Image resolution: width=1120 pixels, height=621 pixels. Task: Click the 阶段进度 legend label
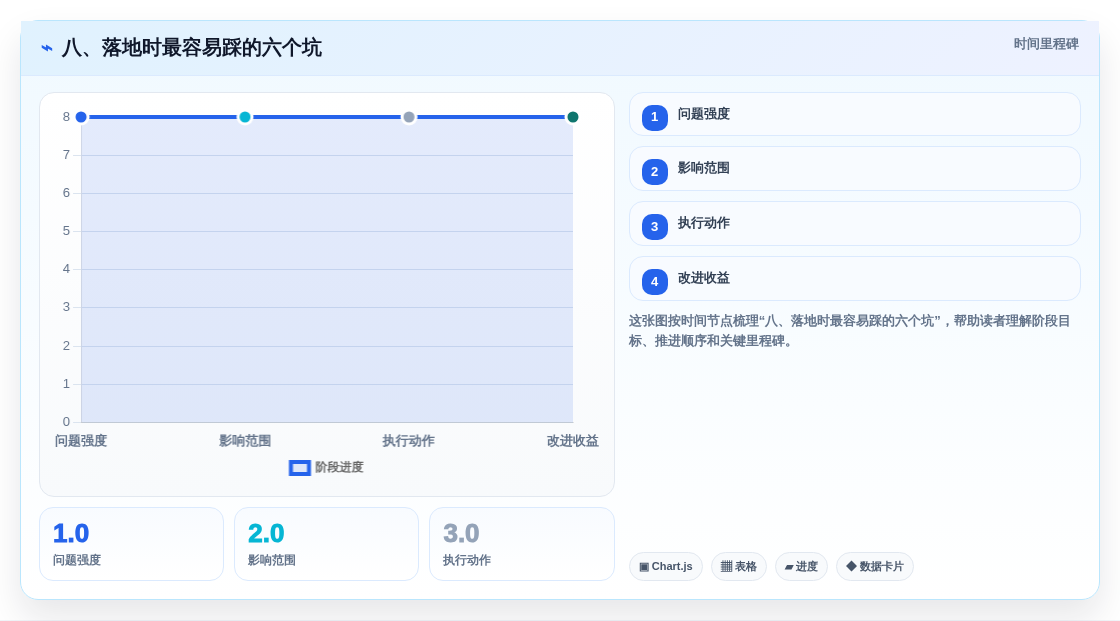click(x=339, y=467)
